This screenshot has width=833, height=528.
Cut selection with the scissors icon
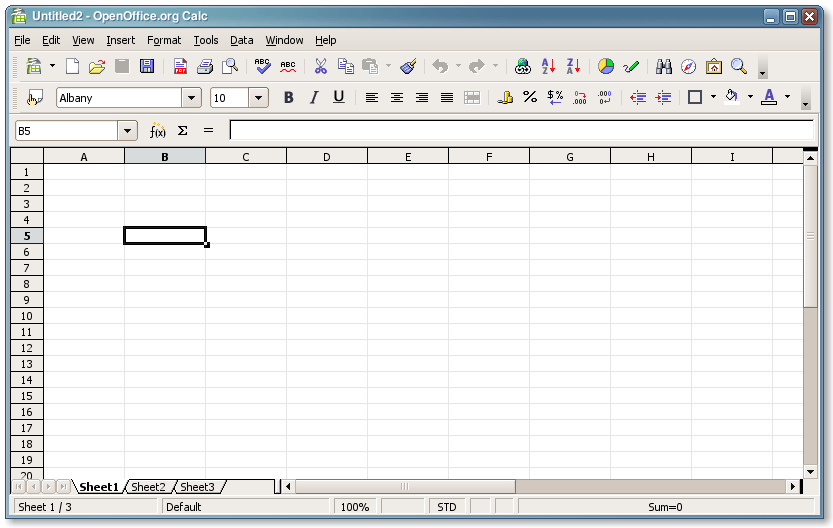(320, 66)
